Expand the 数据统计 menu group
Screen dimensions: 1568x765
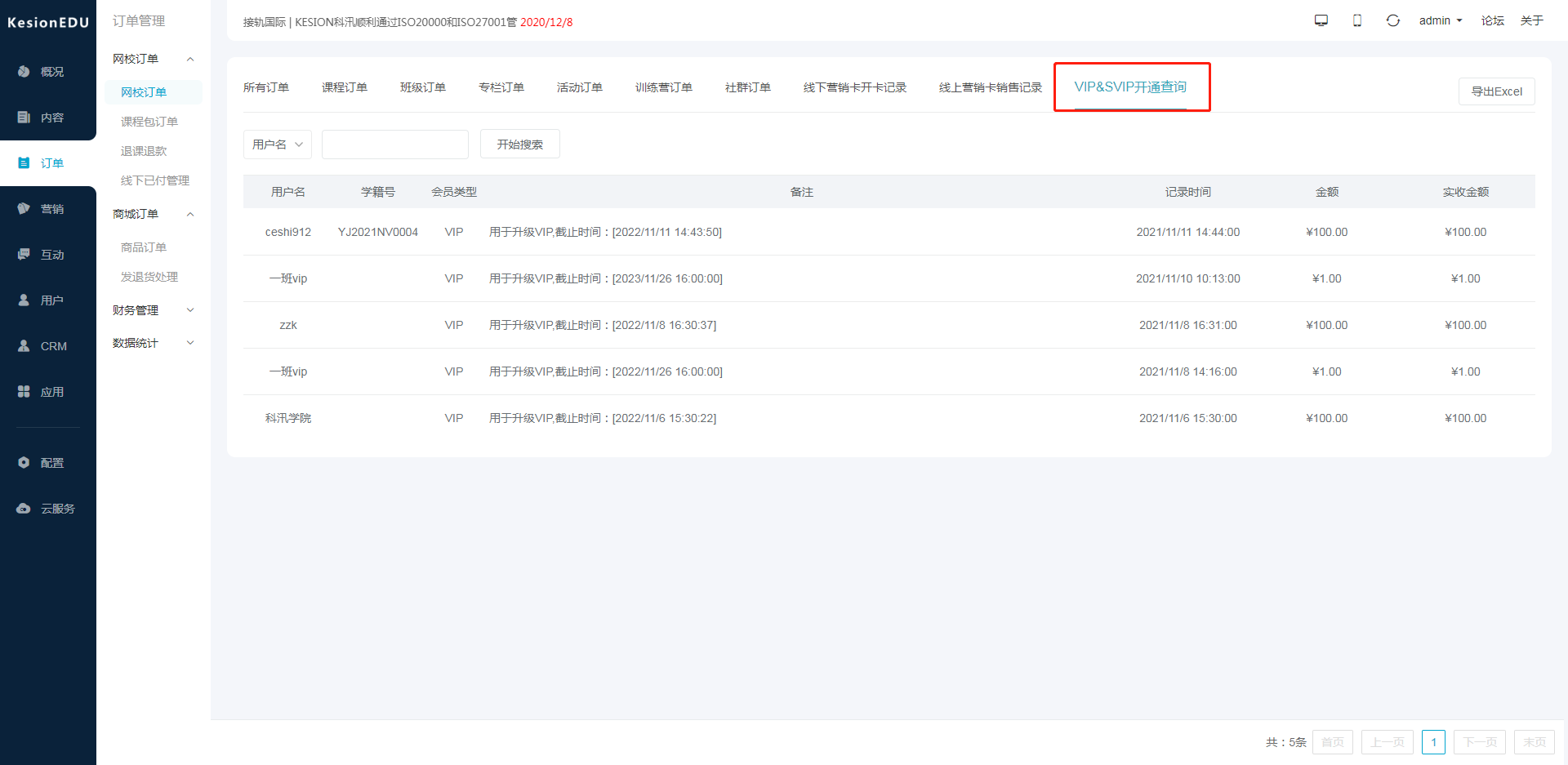pos(190,343)
